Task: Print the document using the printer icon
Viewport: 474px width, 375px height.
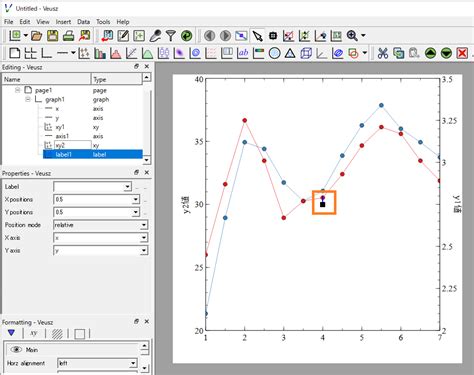Action: (x=69, y=35)
